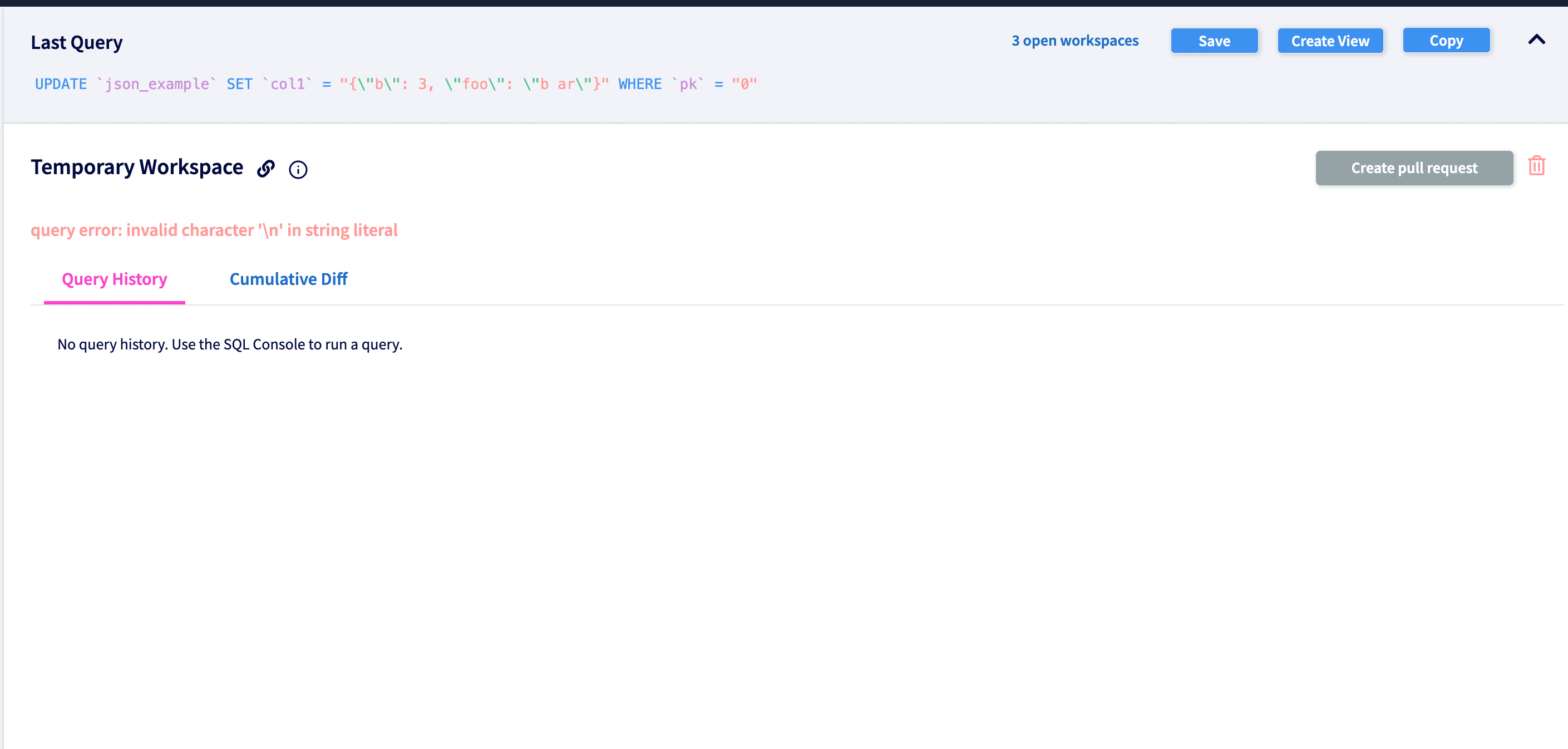Viewport: 1568px width, 749px height.
Task: Click the Save button
Action: (1214, 41)
